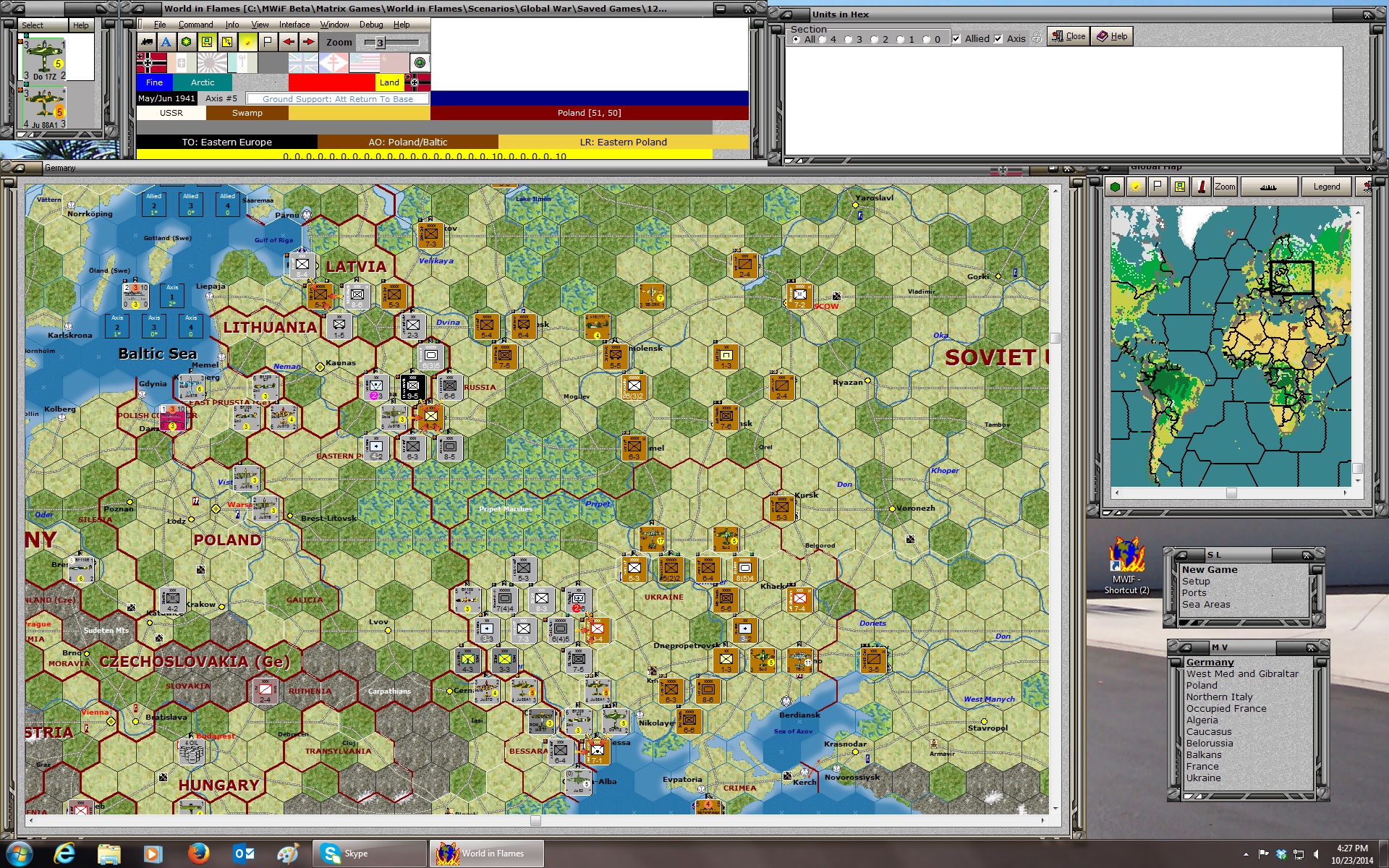Click the train icon in main toolbar
This screenshot has width=1389, height=868.
147,42
